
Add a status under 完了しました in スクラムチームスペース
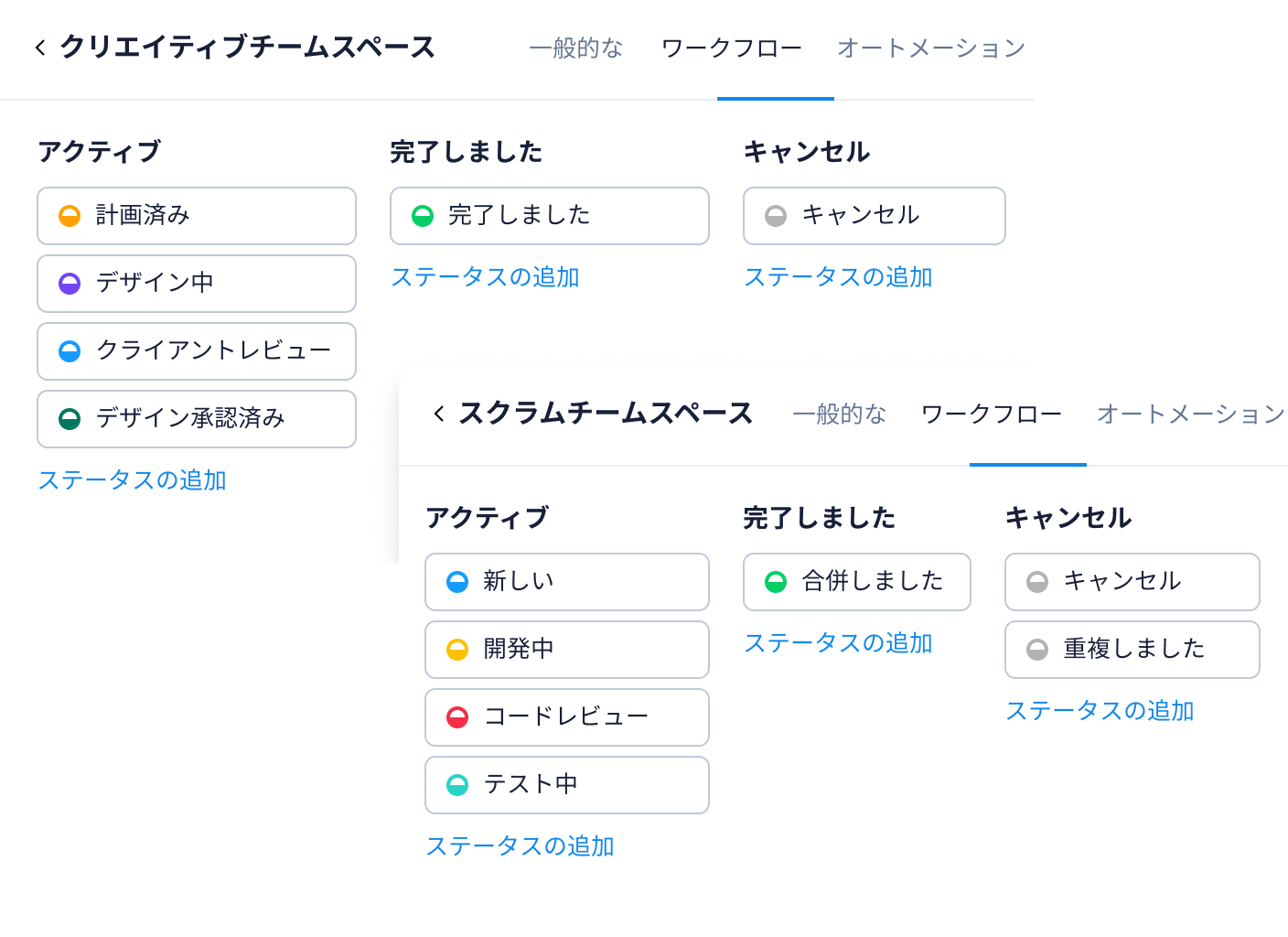click(840, 643)
